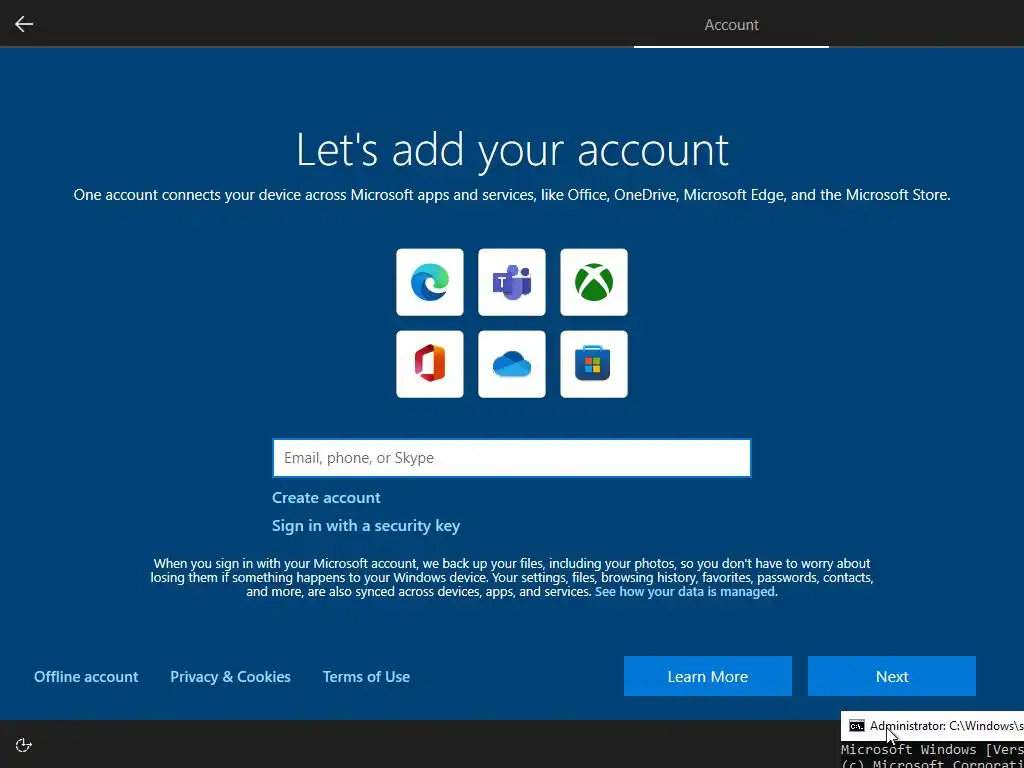This screenshot has height=768, width=1024.
Task: Click the Xbox app tile
Action: 594,282
